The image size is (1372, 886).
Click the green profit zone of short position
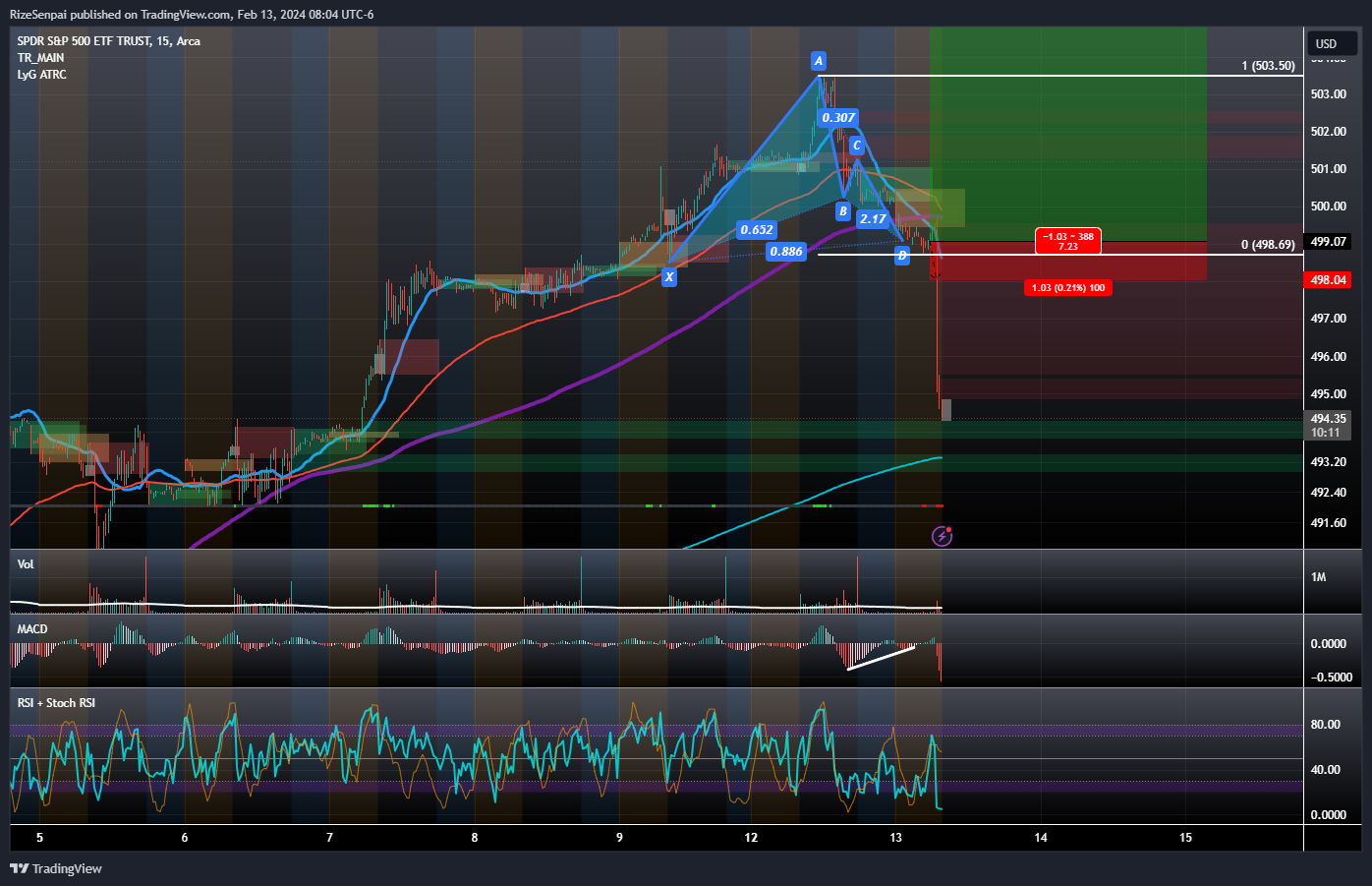pyautogui.click(x=1067, y=135)
